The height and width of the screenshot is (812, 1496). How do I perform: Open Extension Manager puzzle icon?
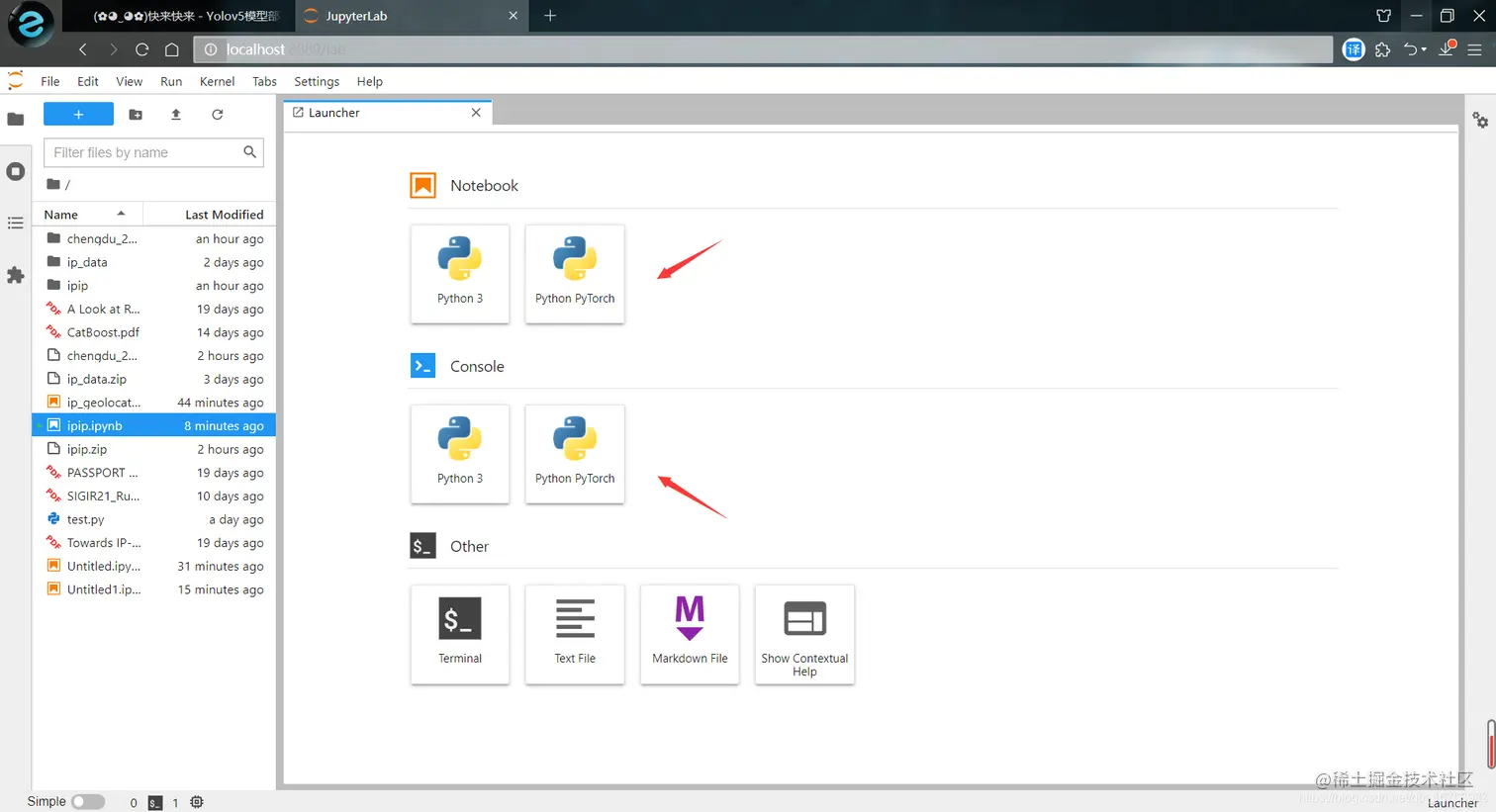[x=16, y=276]
